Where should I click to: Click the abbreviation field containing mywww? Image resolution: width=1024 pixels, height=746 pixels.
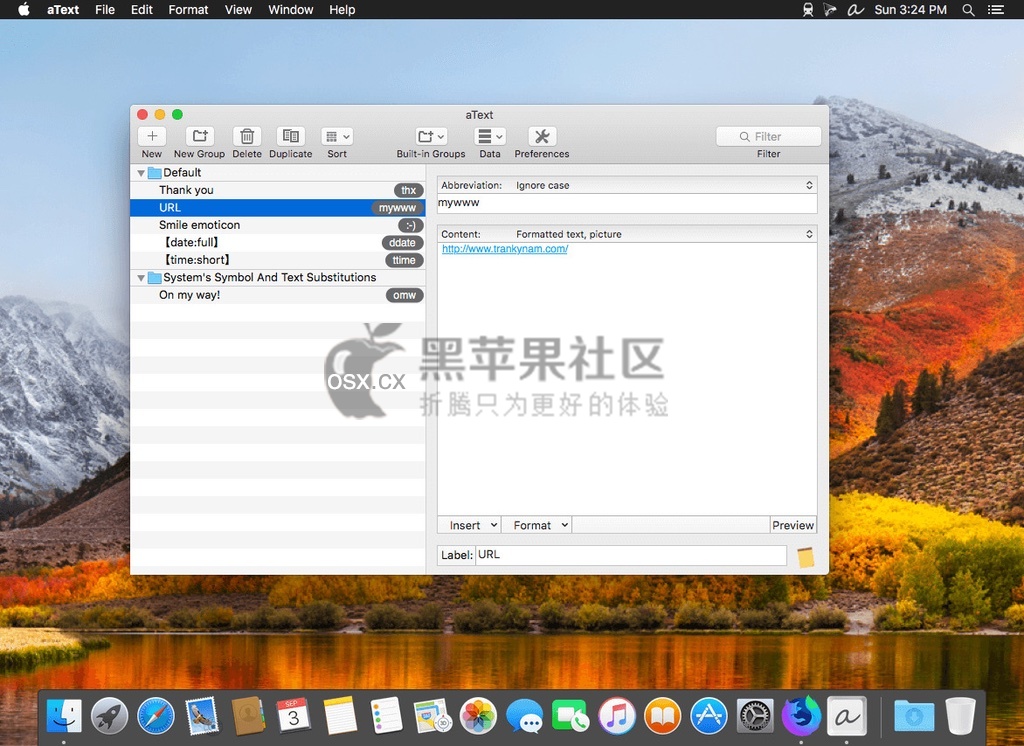627,203
